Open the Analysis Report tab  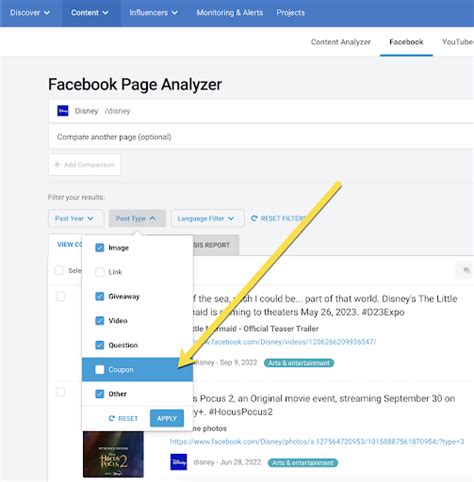coord(216,245)
